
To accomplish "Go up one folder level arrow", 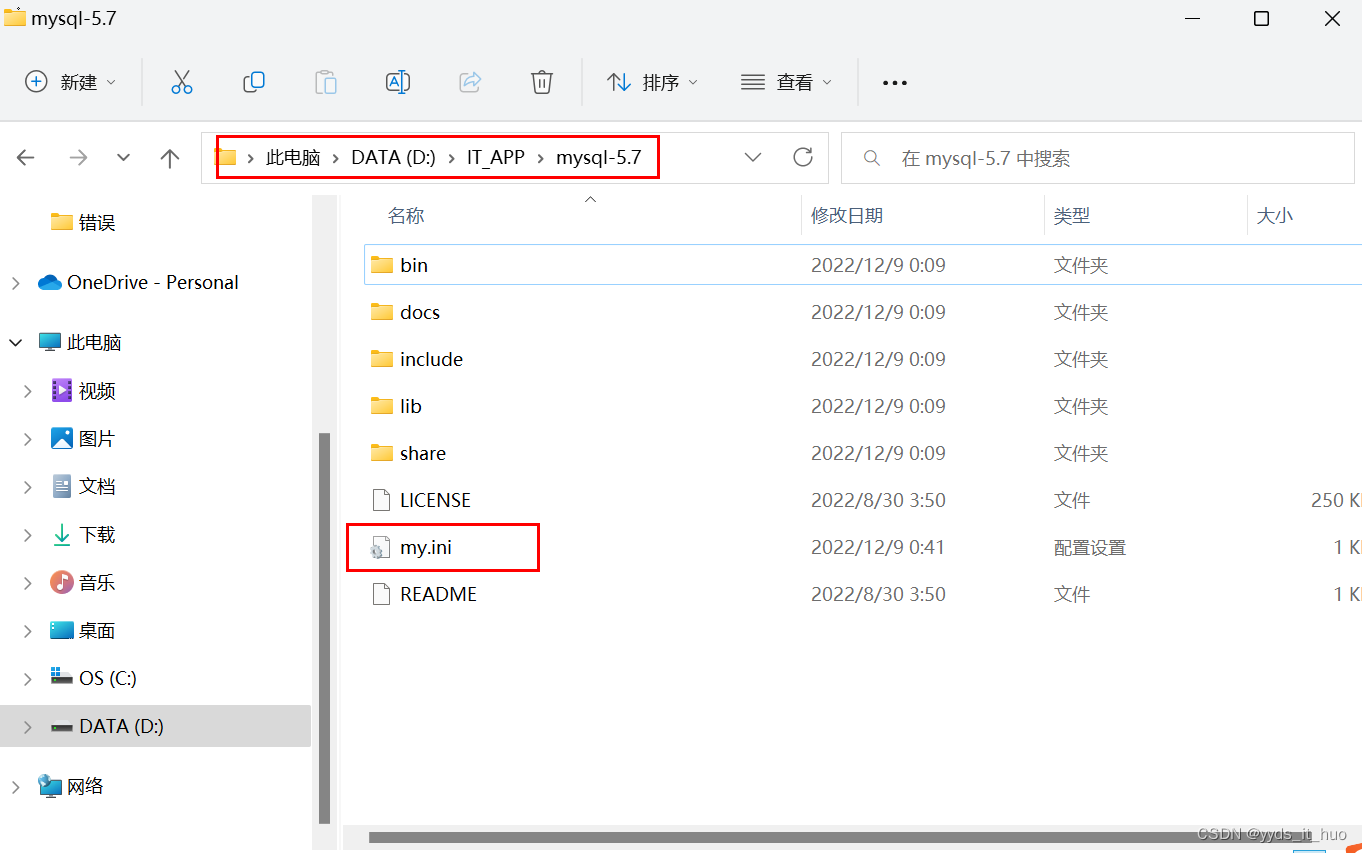I will click(170, 158).
